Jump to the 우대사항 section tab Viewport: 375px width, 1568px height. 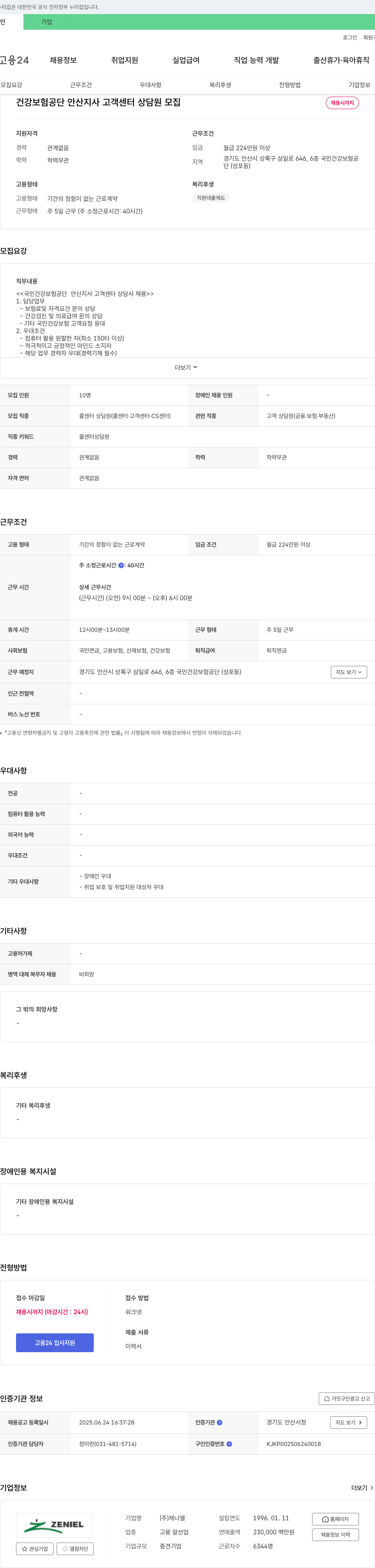pyautogui.click(x=151, y=84)
